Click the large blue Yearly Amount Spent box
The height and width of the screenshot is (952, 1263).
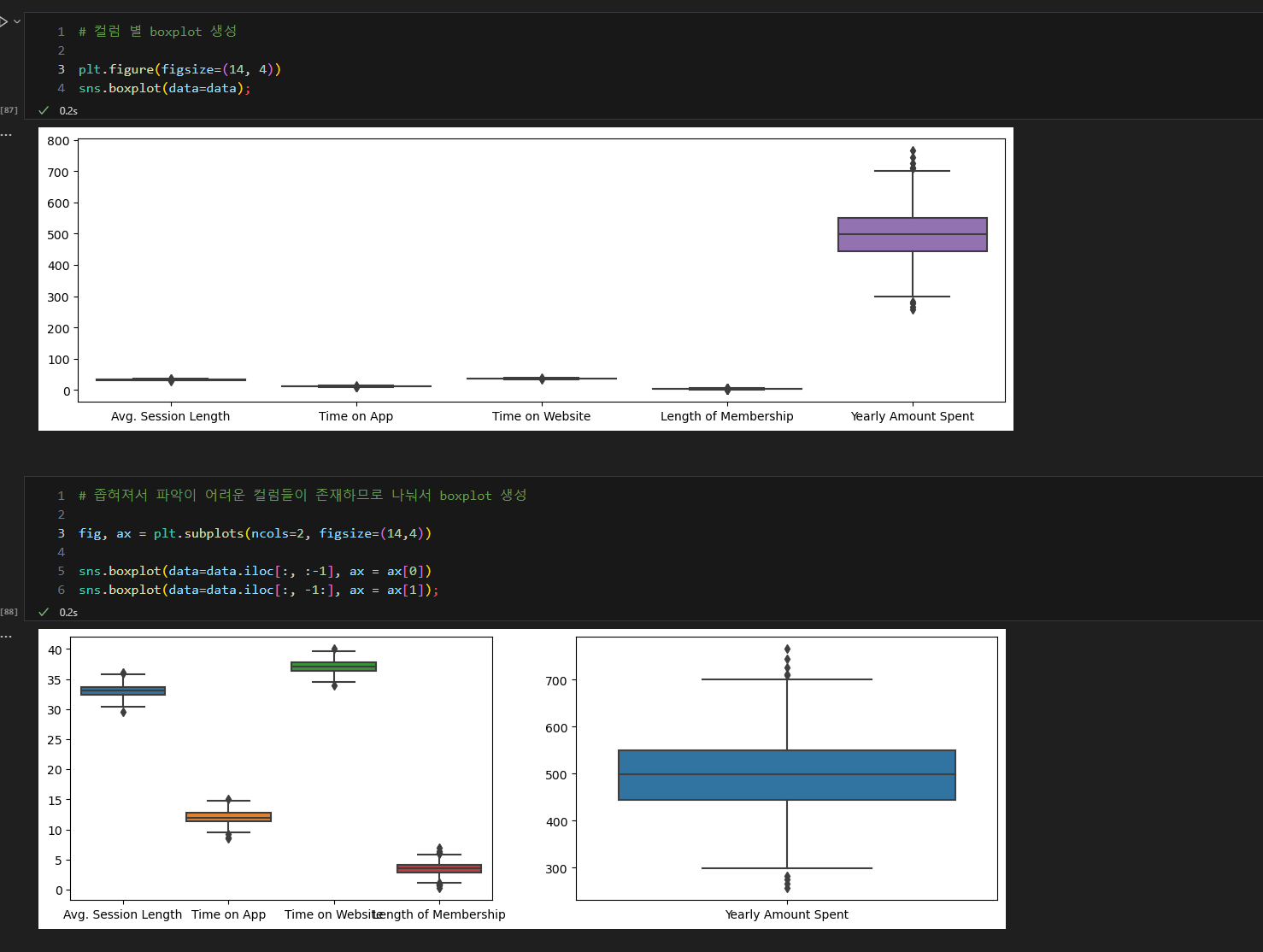(x=787, y=775)
